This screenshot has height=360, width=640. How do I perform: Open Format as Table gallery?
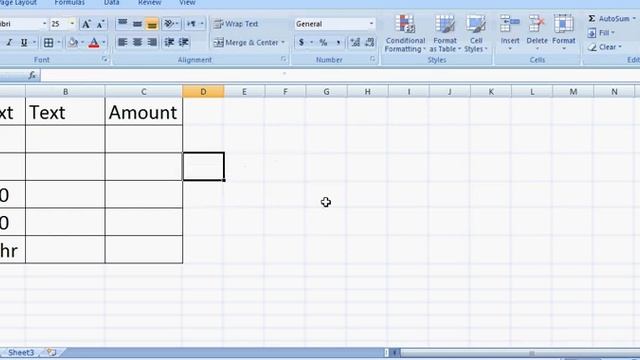click(x=444, y=33)
